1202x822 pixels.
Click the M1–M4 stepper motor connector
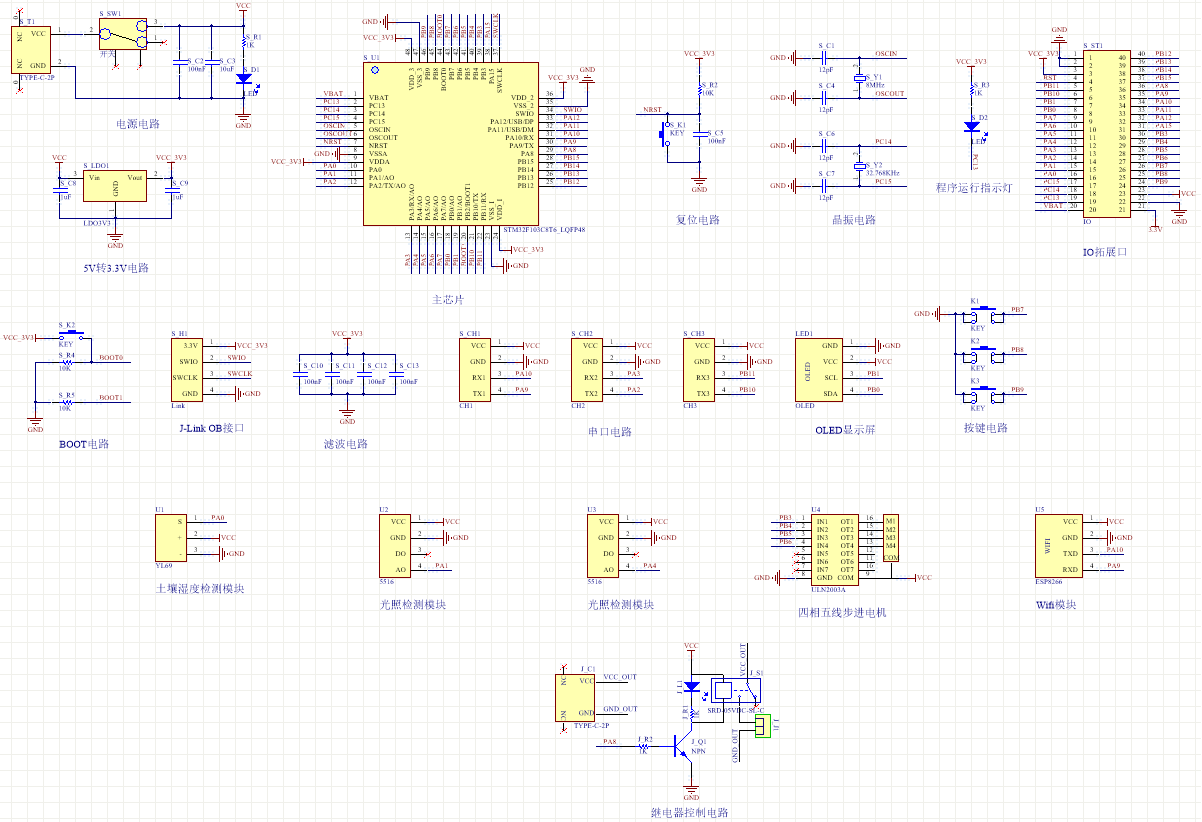pos(891,538)
